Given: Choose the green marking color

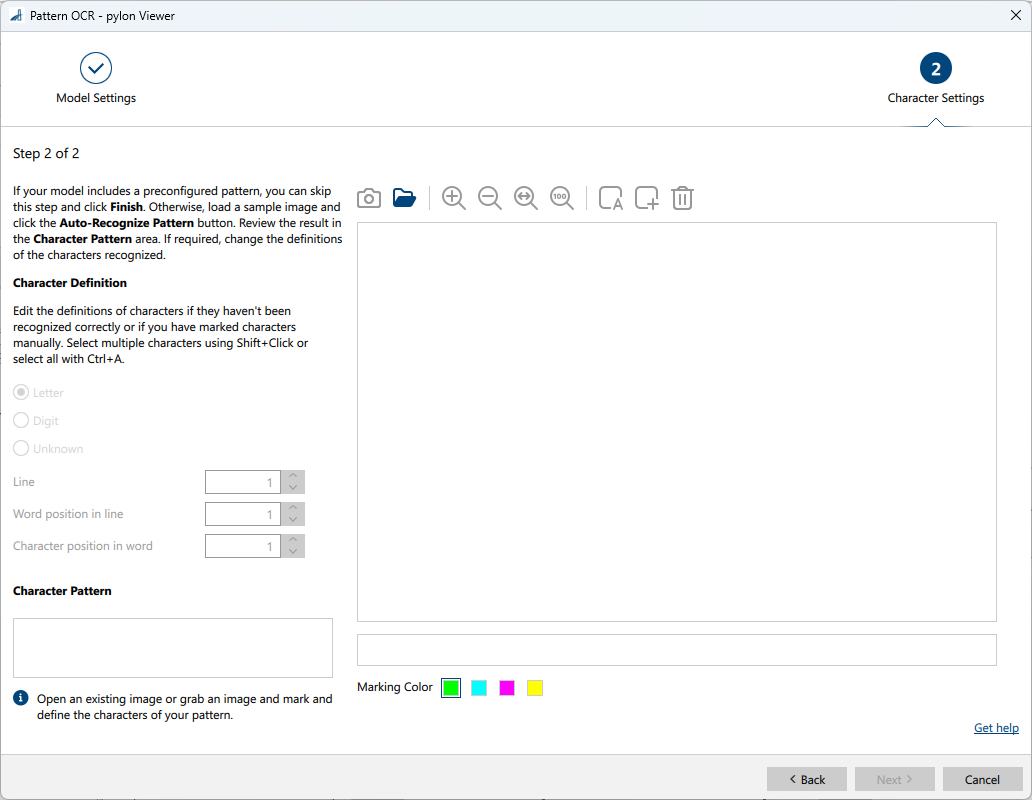Looking at the screenshot, I should 451,688.
